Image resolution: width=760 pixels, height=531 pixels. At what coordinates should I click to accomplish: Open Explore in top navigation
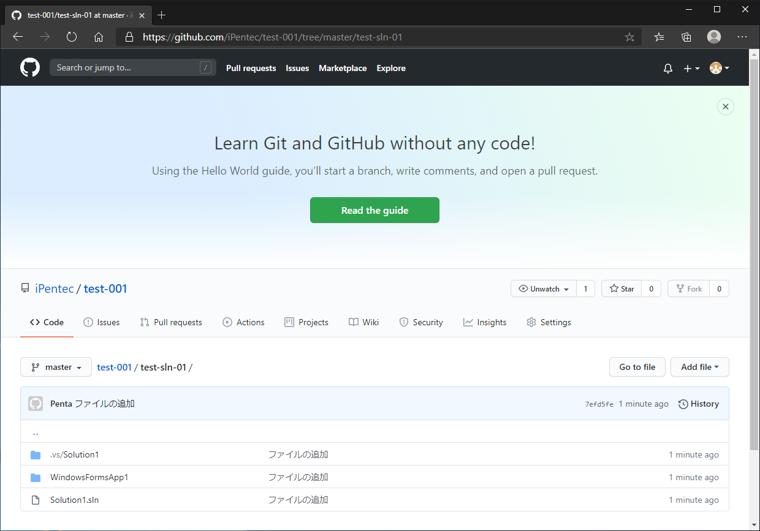[391, 68]
